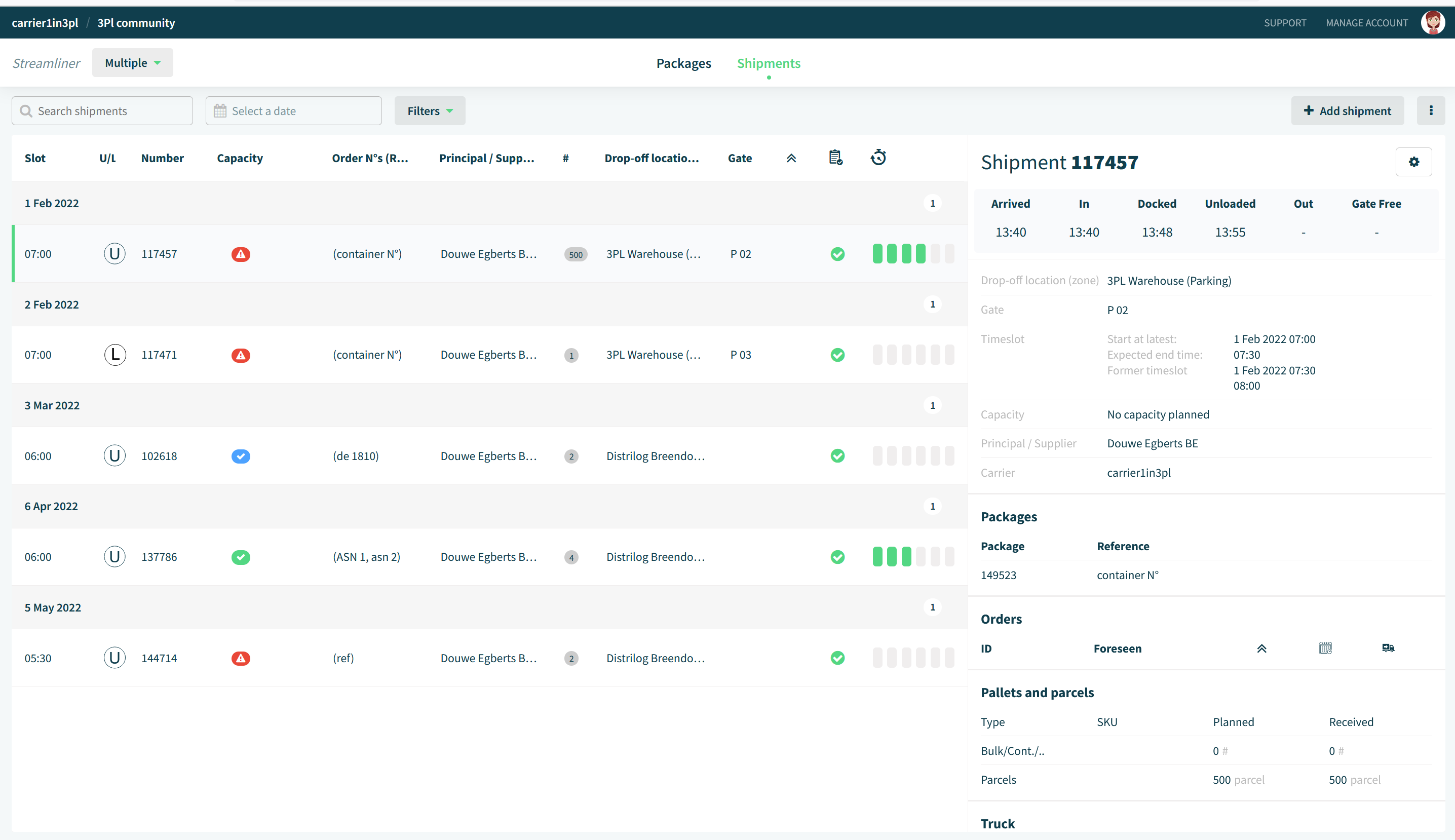Click the Unload indicator for shipment 117457

[114, 254]
